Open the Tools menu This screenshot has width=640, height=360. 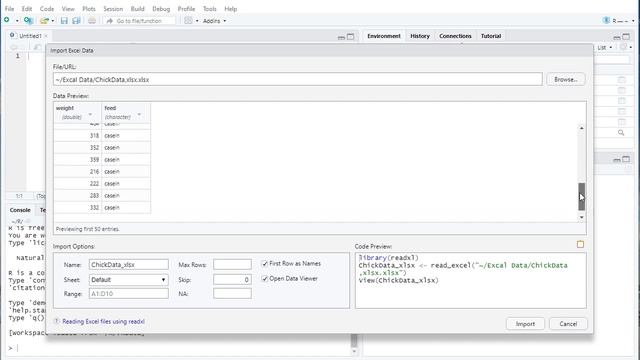click(209, 9)
